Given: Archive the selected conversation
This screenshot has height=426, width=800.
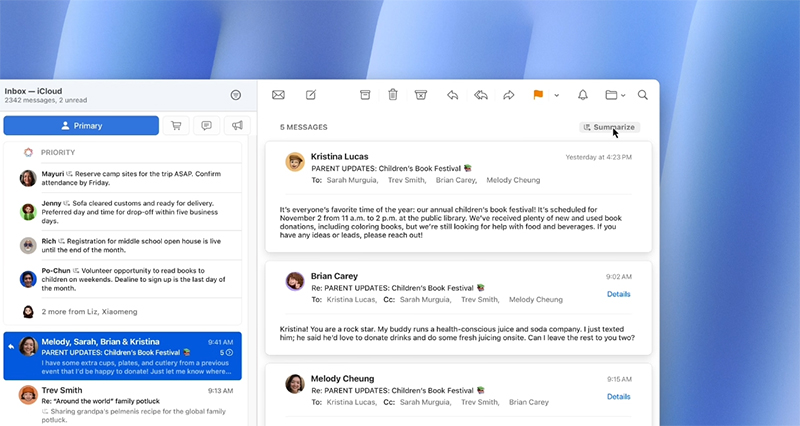Looking at the screenshot, I should click(x=365, y=95).
